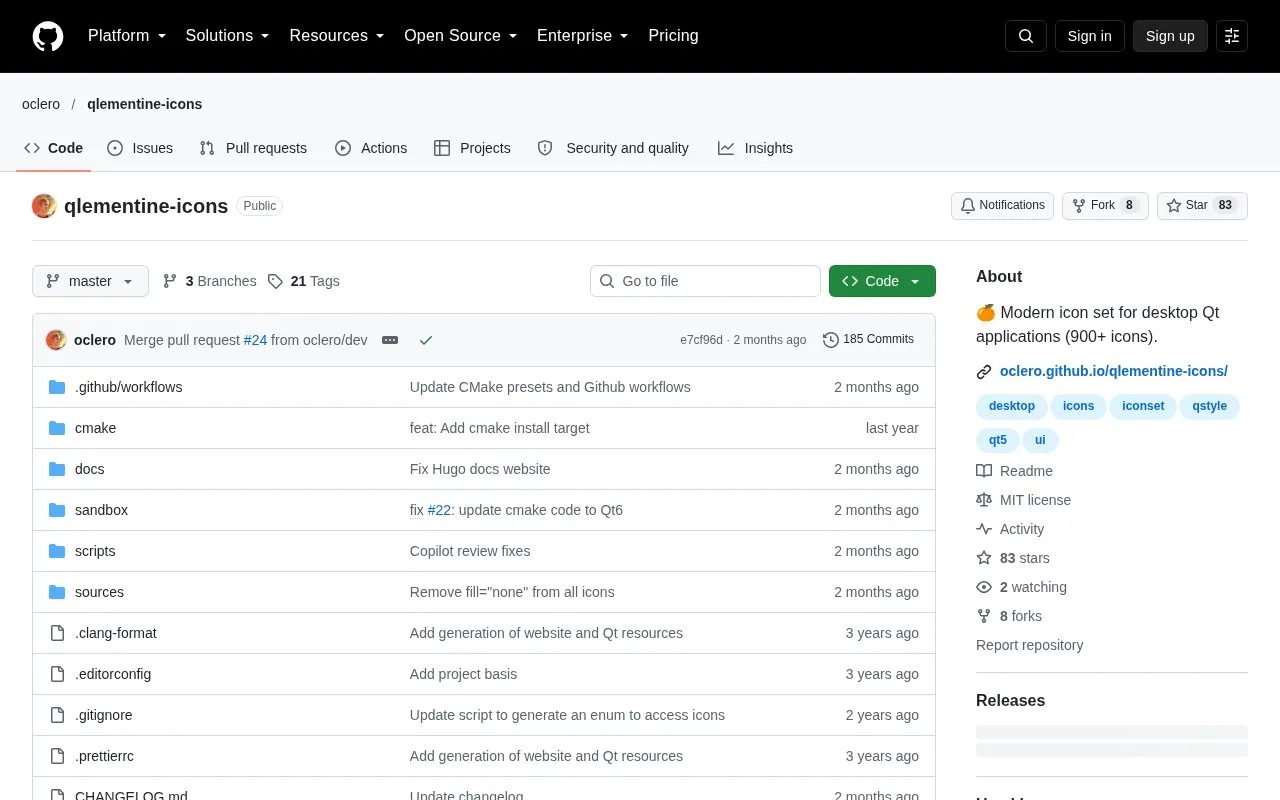Screen dimensions: 1280x800
Task: Select the iconset topic tag
Action: tap(1143, 406)
